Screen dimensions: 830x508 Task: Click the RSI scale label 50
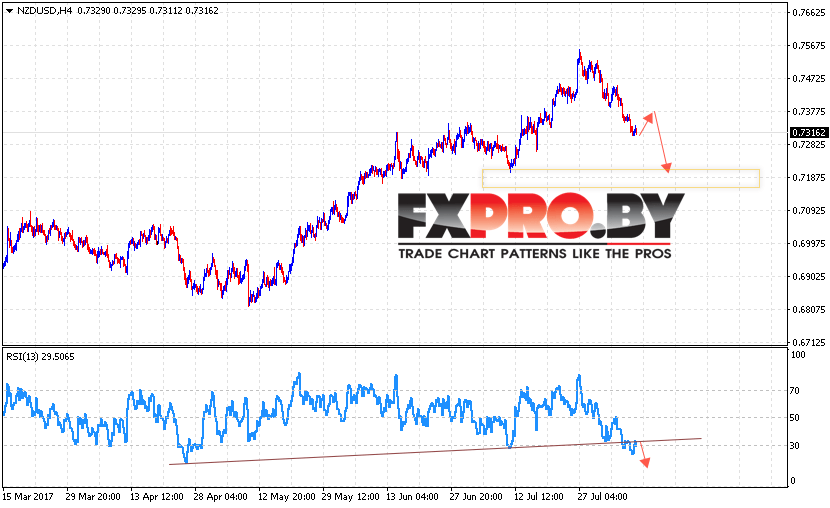coord(795,418)
